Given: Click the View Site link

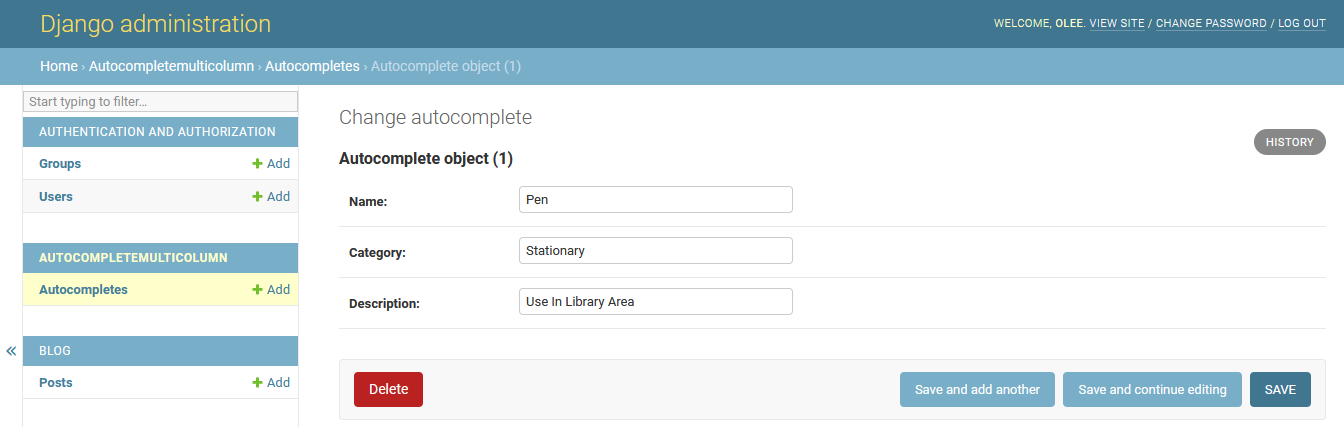Looking at the screenshot, I should coord(1117,23).
